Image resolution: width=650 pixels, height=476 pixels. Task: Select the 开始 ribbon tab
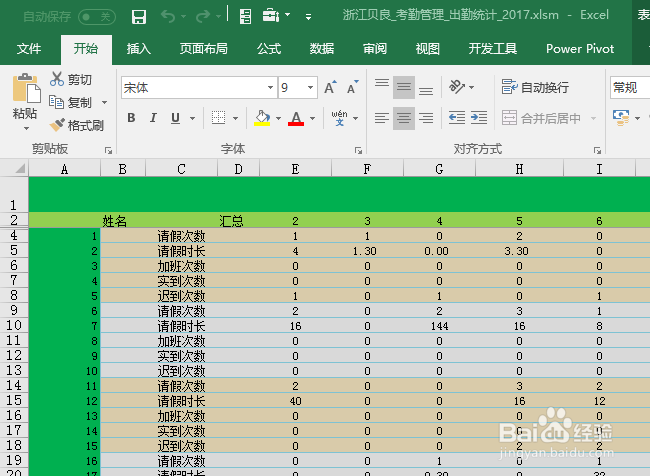(x=86, y=49)
